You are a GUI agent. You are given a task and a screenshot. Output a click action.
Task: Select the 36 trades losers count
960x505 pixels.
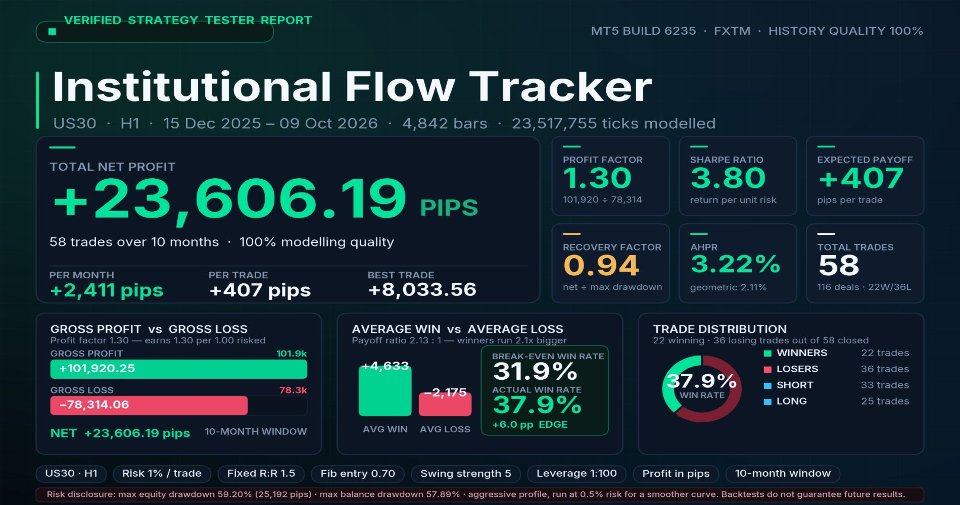coord(885,369)
